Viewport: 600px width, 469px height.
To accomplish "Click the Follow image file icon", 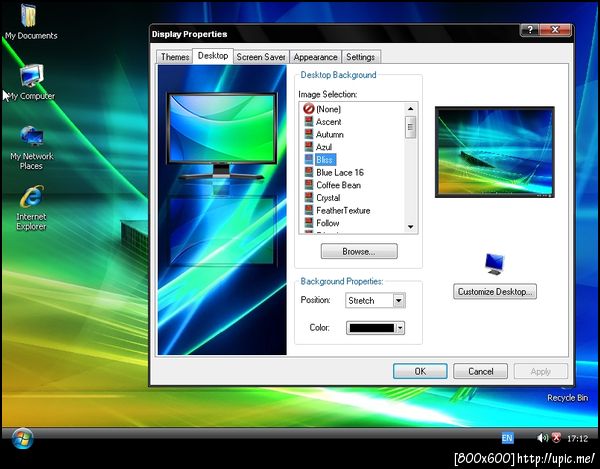I will (309, 223).
